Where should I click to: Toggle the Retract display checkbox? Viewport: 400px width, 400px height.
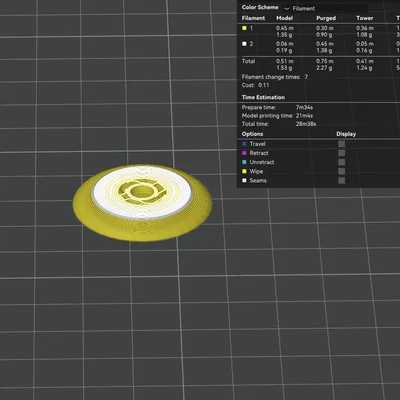[342, 153]
